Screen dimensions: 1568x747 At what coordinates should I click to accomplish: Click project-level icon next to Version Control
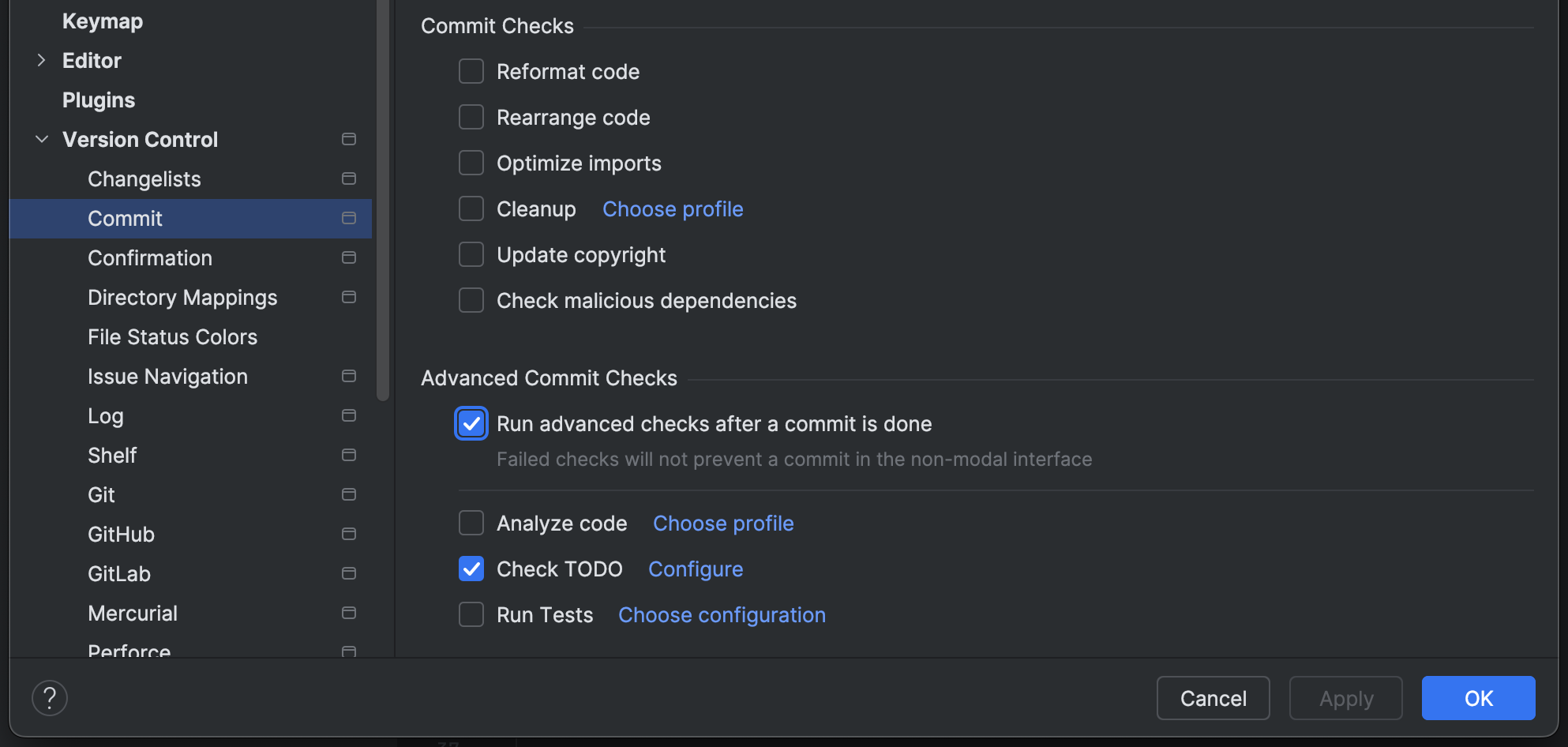(x=349, y=140)
